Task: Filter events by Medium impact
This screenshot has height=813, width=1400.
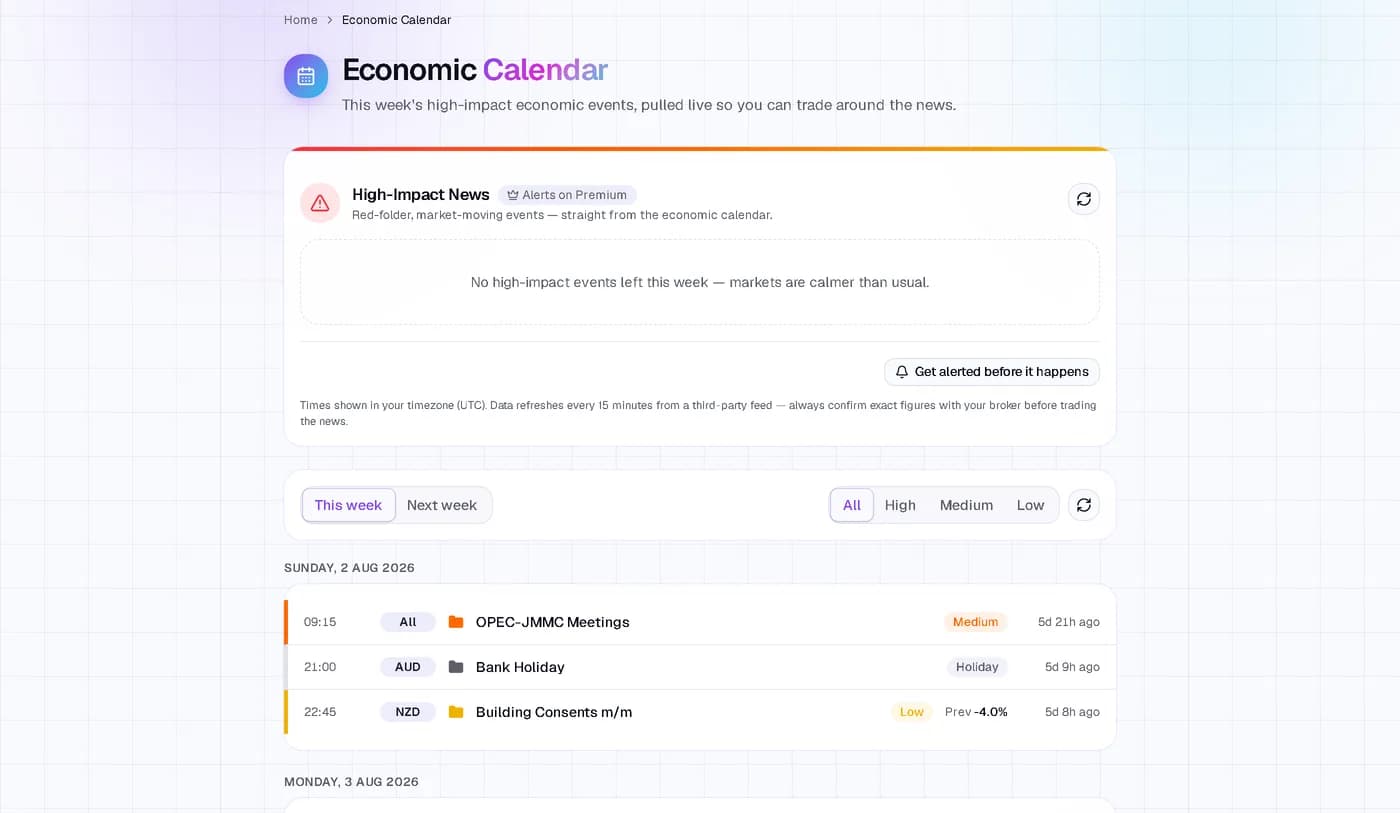Action: tap(966, 505)
